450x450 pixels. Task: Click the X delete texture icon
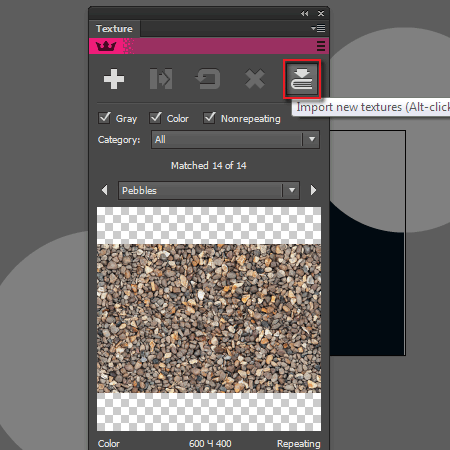(255, 79)
